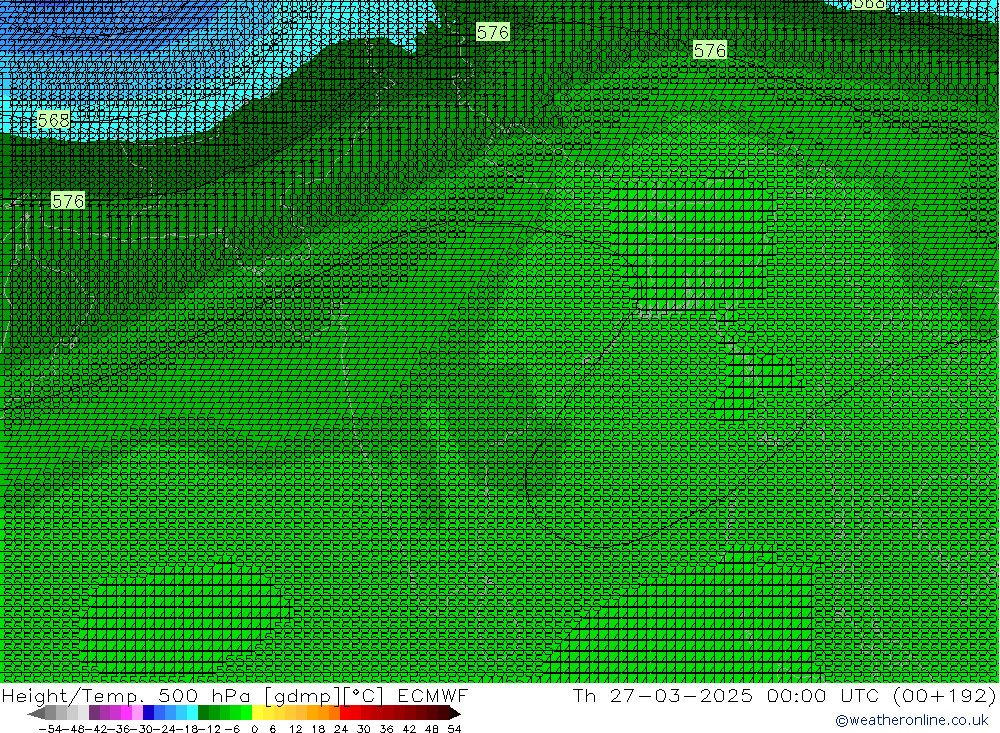Click the 0 value on the temperature scale

(254, 729)
